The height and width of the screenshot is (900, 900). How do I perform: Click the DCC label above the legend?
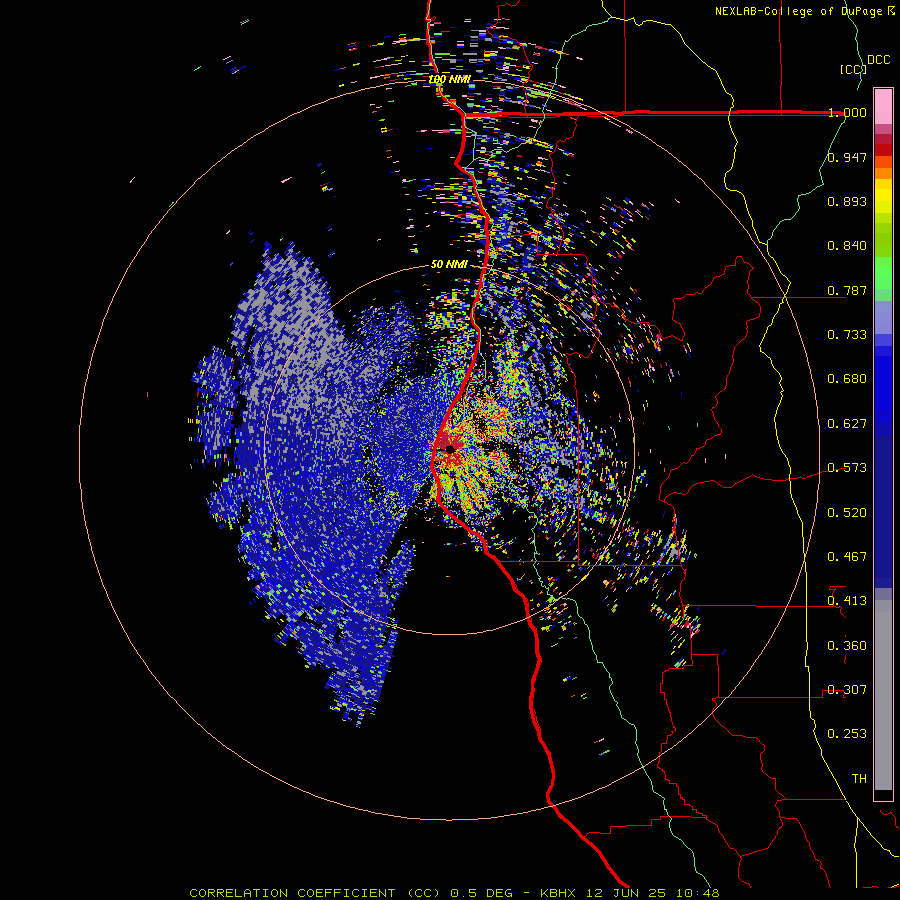coord(878,60)
